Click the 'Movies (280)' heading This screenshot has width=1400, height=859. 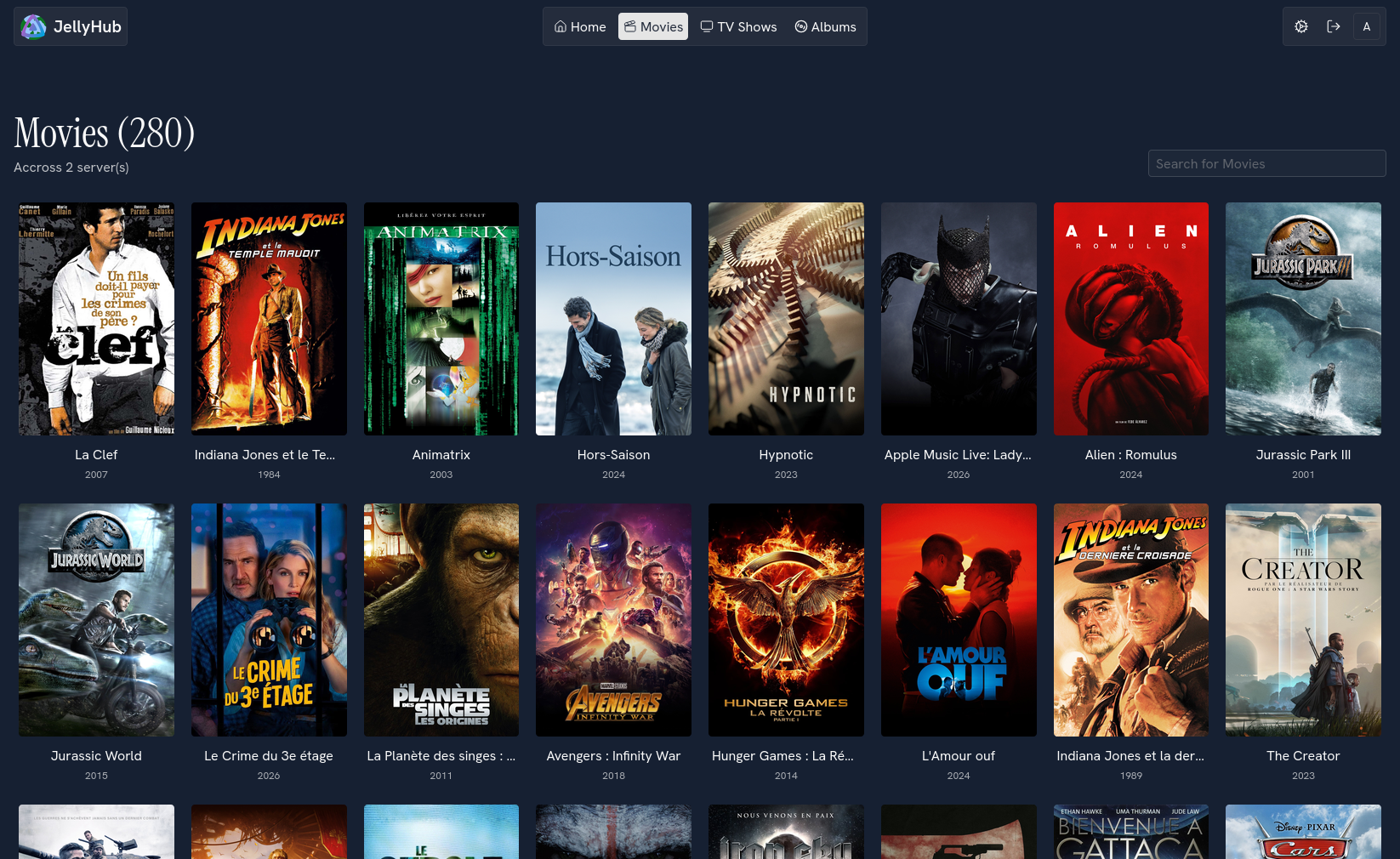105,133
